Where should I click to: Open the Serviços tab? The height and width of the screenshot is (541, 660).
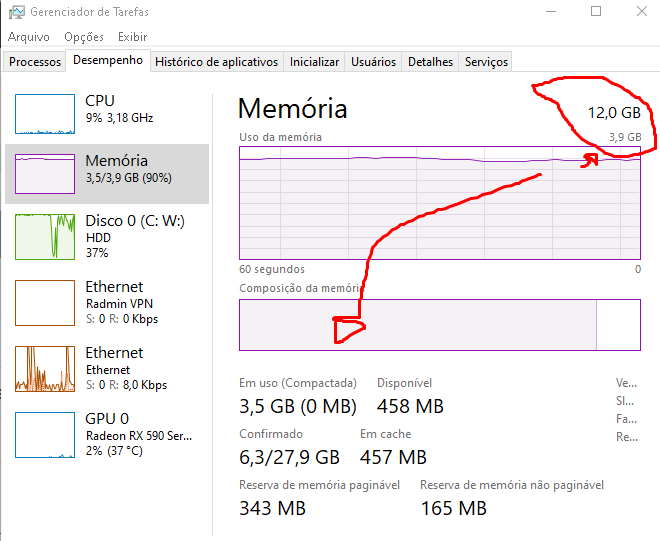[x=486, y=62]
